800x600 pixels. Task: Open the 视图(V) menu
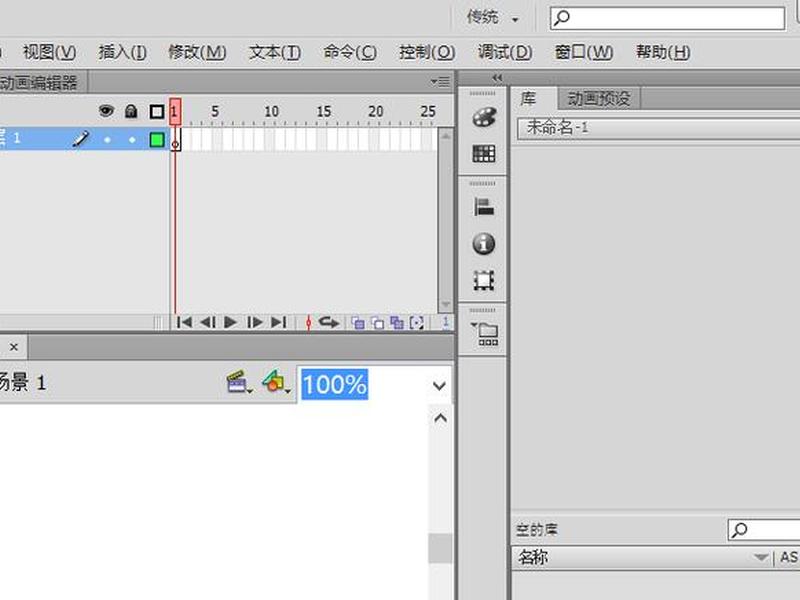click(x=49, y=52)
